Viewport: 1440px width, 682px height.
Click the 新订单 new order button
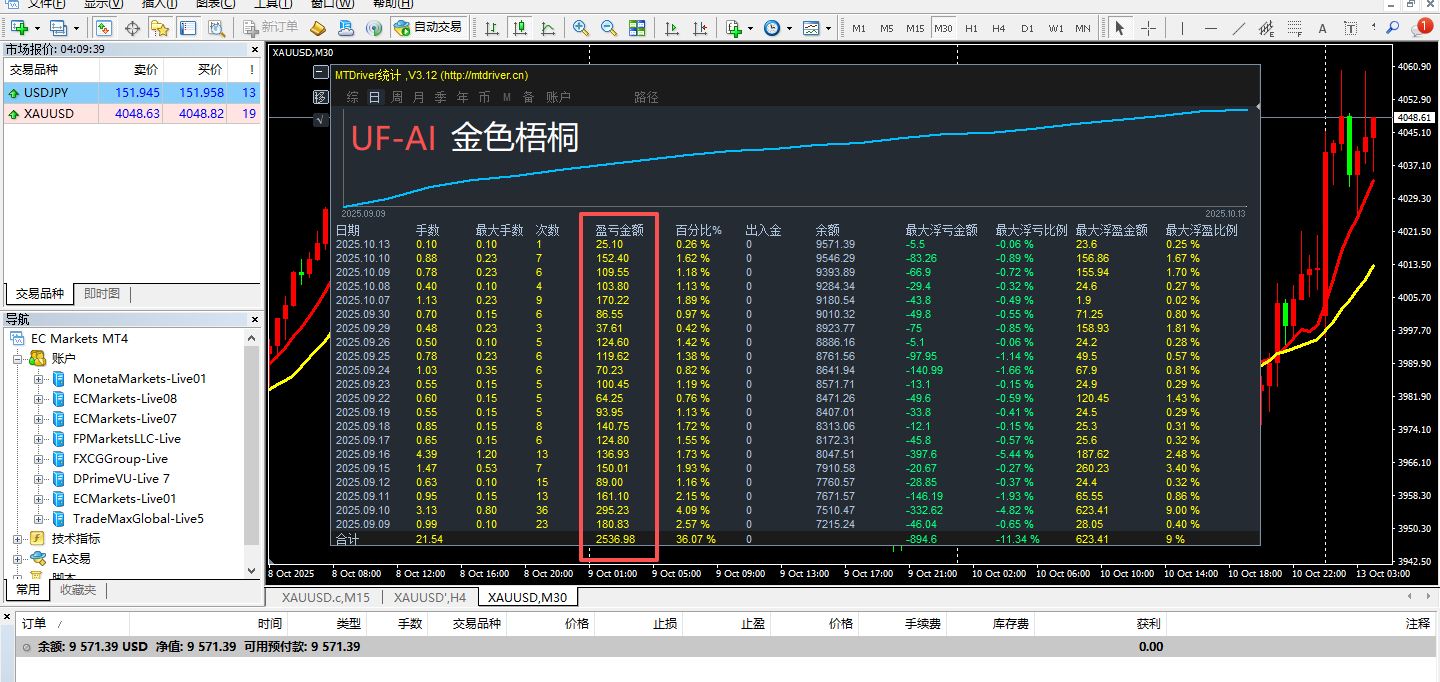[269, 28]
